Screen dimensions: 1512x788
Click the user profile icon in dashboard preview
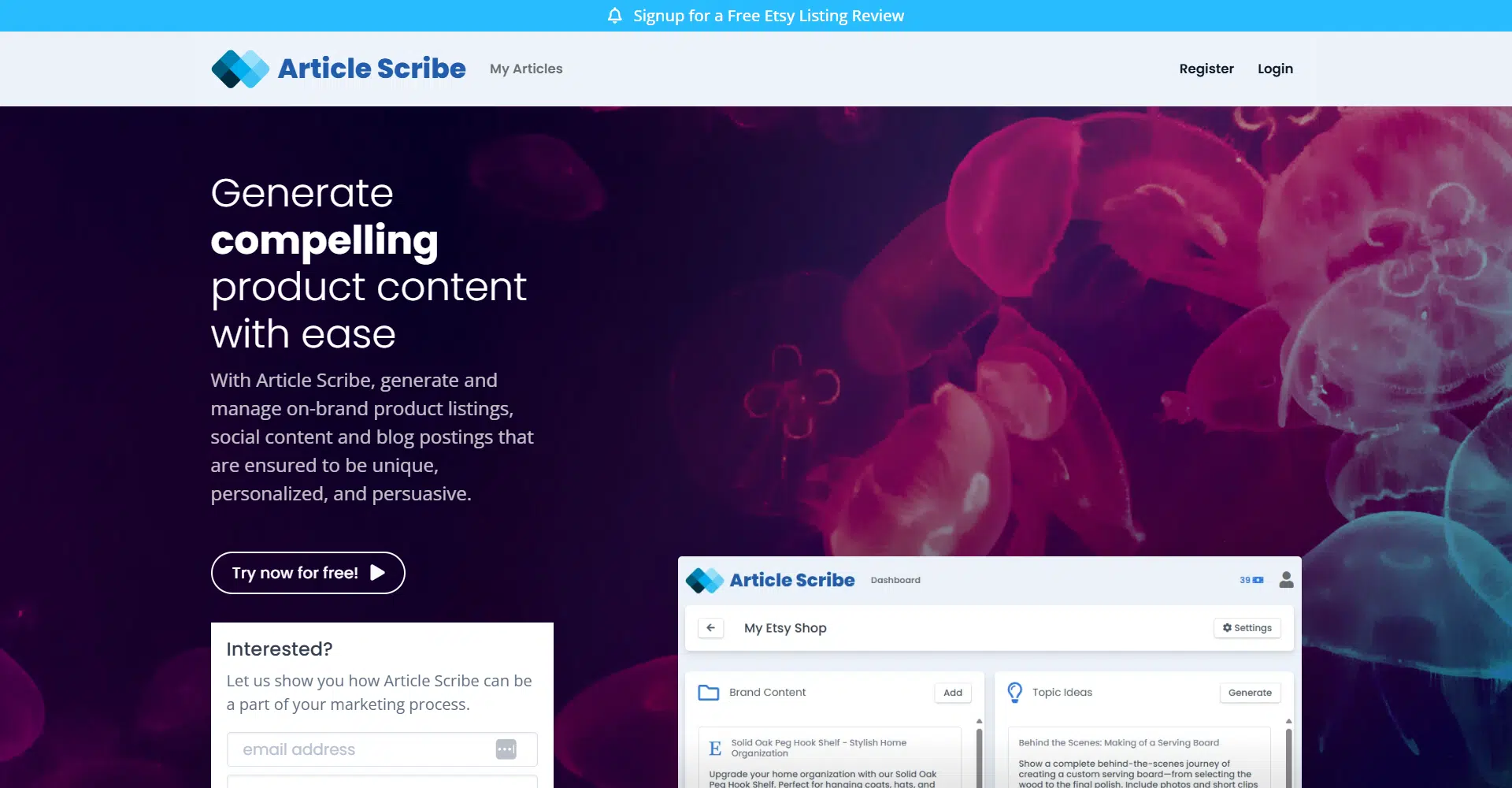coord(1286,580)
